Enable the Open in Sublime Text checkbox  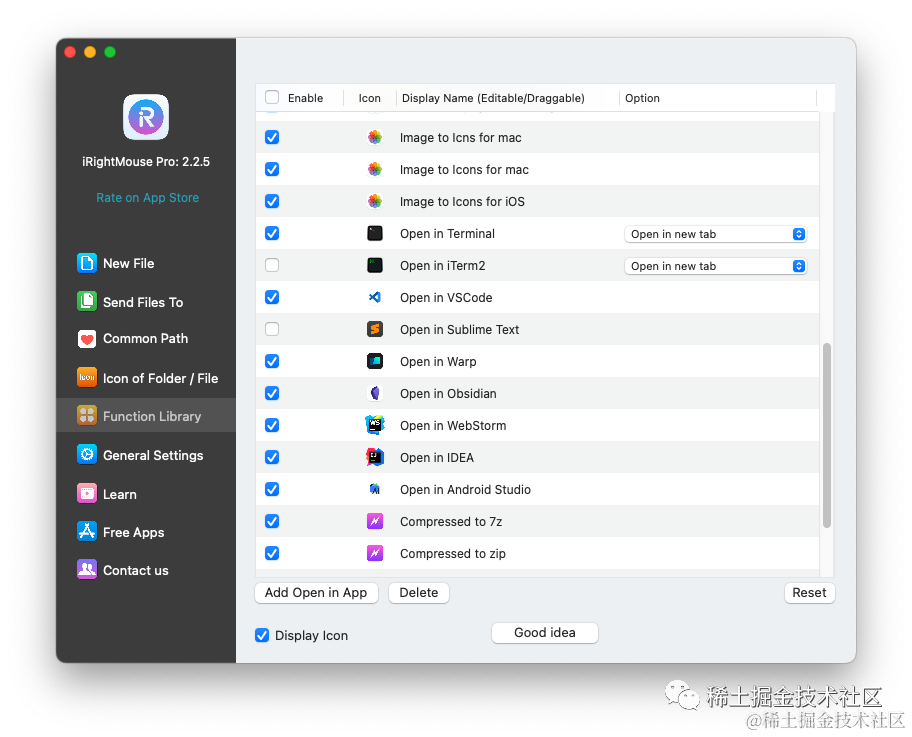[272, 329]
